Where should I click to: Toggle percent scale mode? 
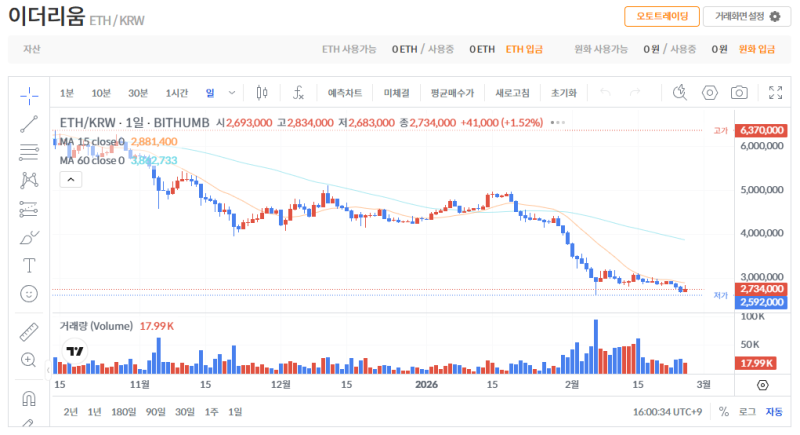[723, 412]
